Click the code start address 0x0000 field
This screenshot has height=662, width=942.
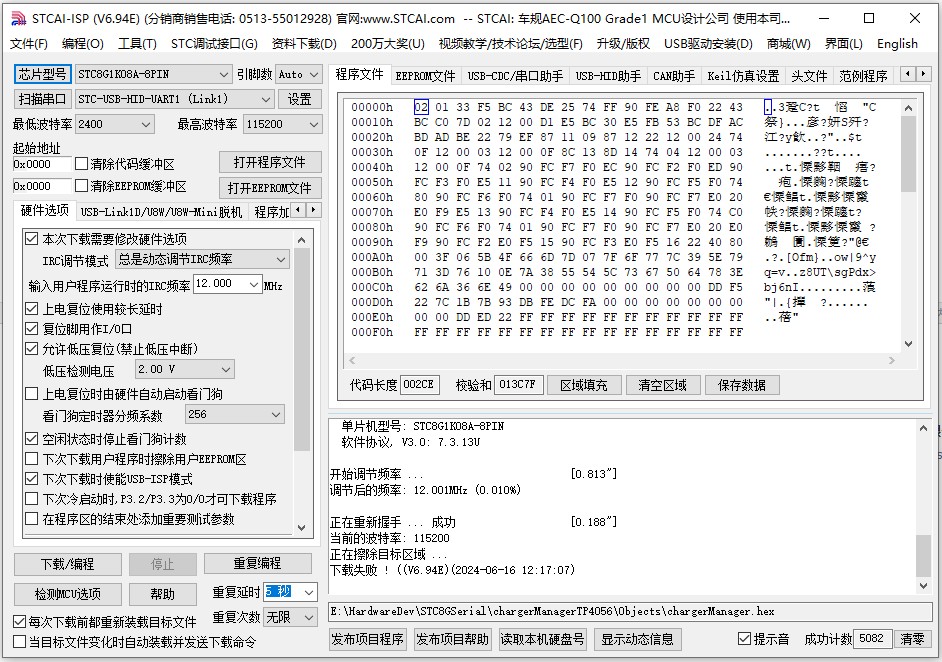pyautogui.click(x=42, y=164)
